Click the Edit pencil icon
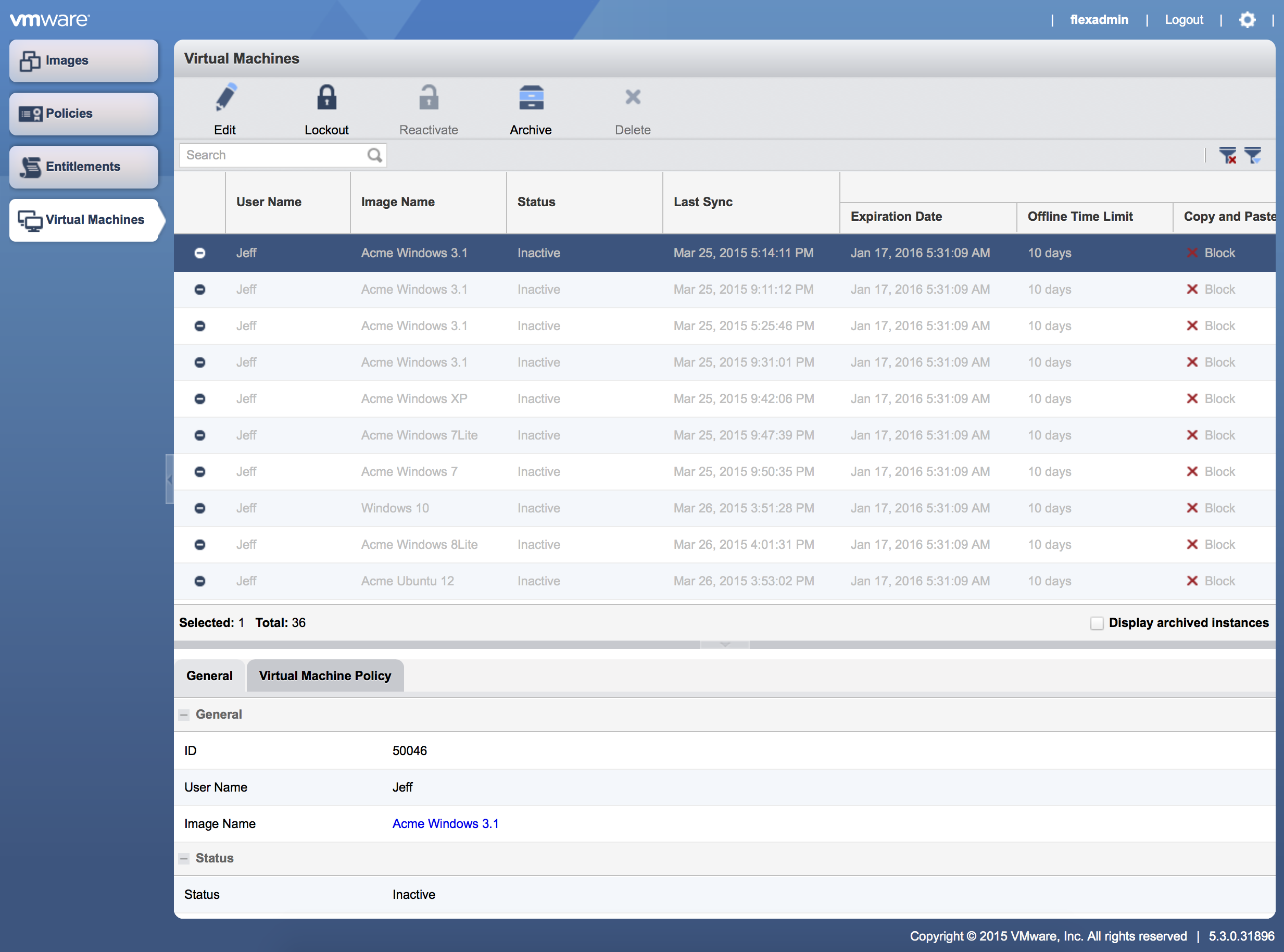The height and width of the screenshot is (952, 1284). click(225, 97)
